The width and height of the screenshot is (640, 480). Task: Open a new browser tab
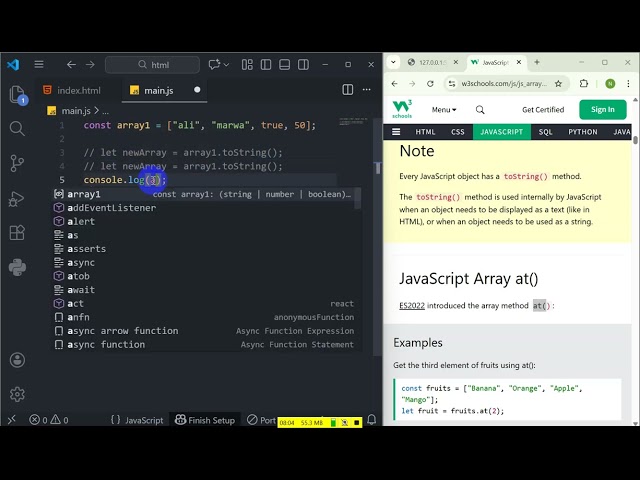click(537, 62)
